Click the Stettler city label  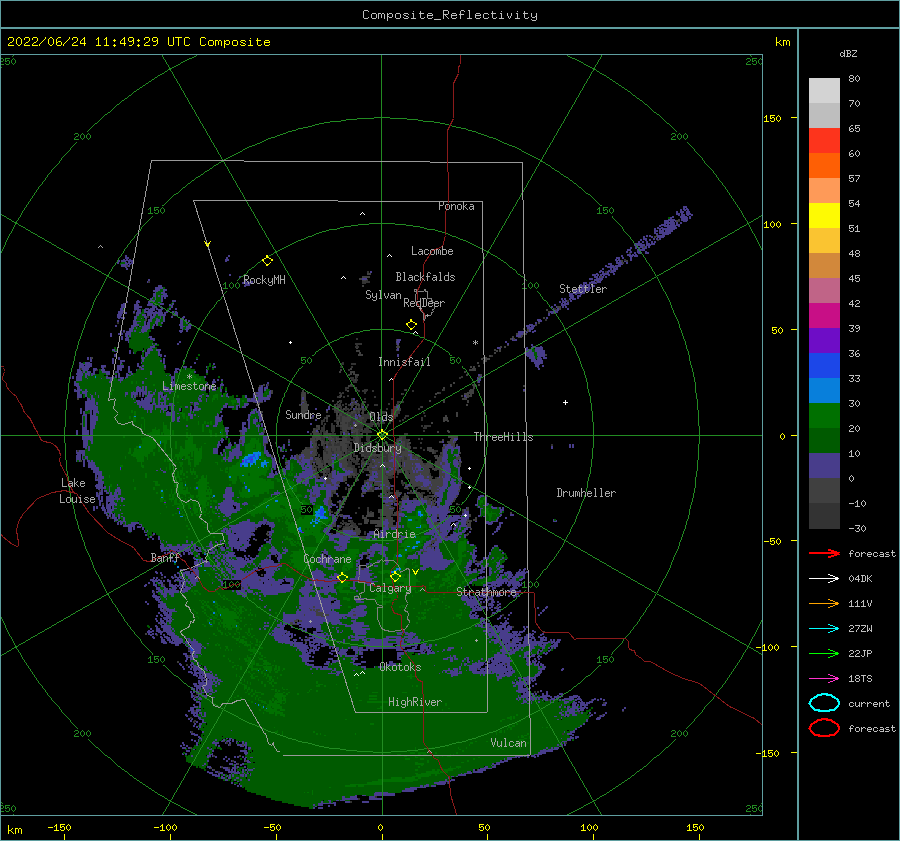click(583, 289)
